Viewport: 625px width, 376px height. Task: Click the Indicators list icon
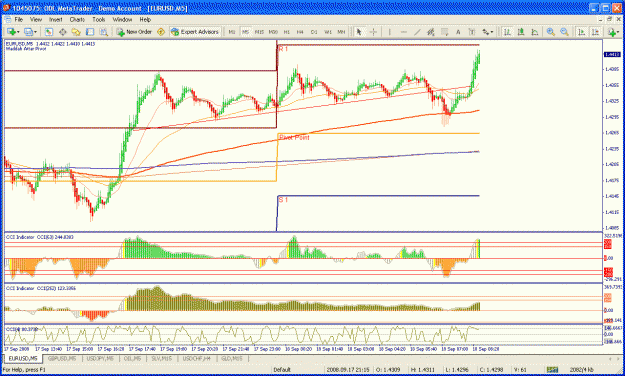(x=611, y=32)
